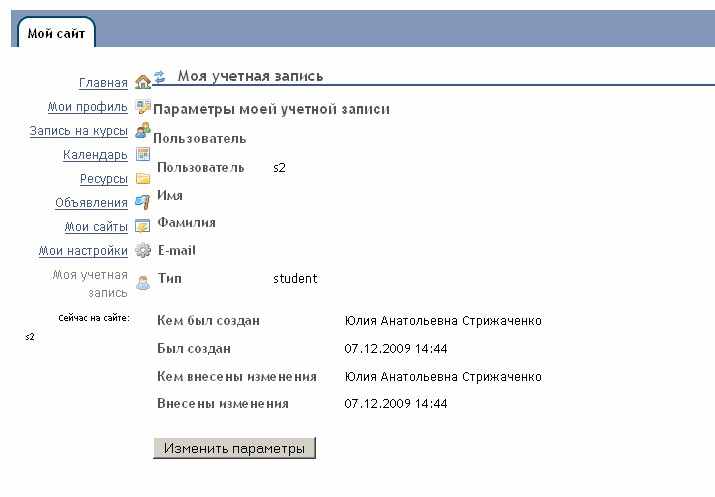Click the Внесены изменения date value
Screen dimensions: 715x497
point(396,404)
